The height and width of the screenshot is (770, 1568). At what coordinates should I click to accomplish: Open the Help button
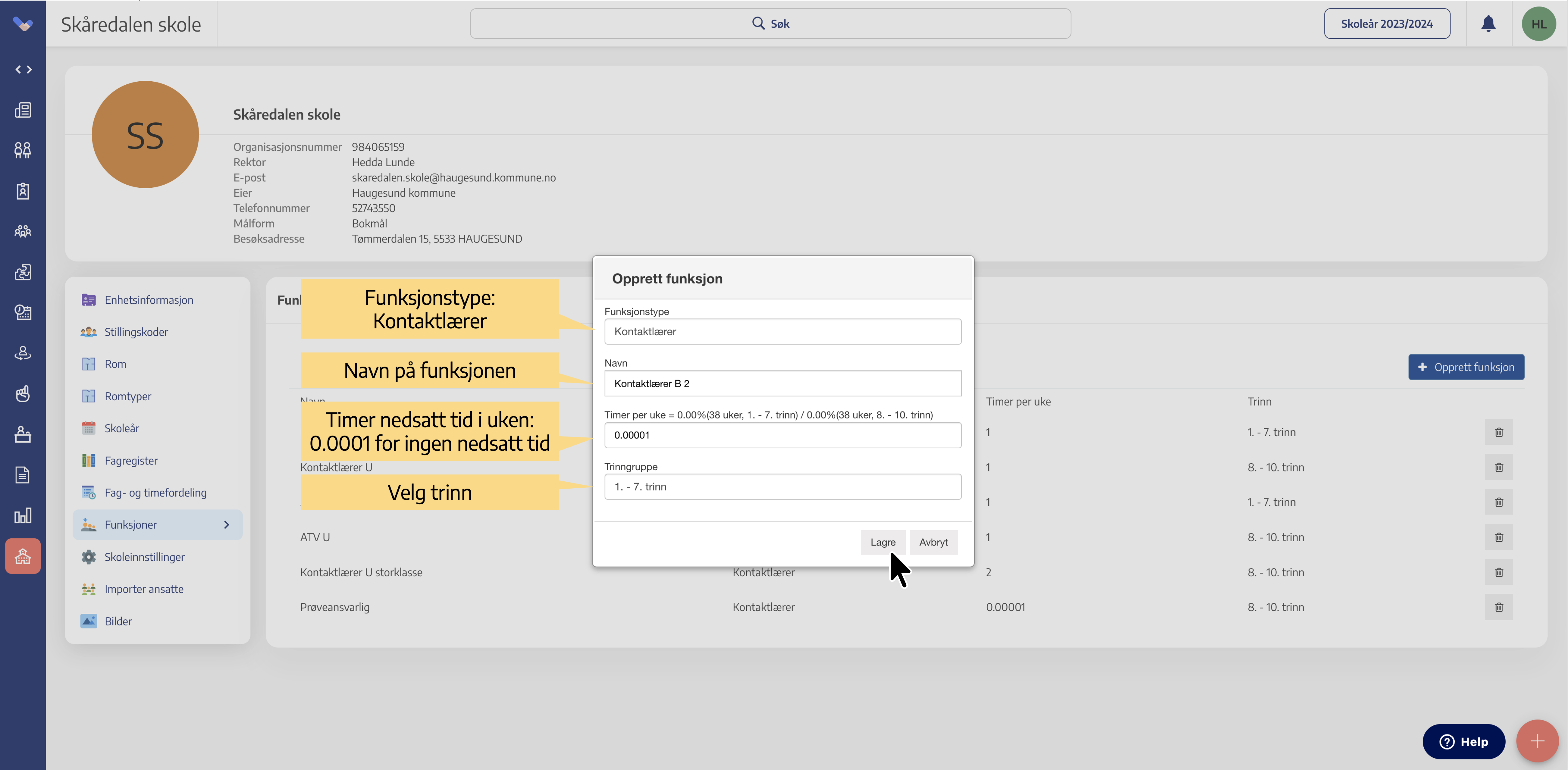[1463, 741]
